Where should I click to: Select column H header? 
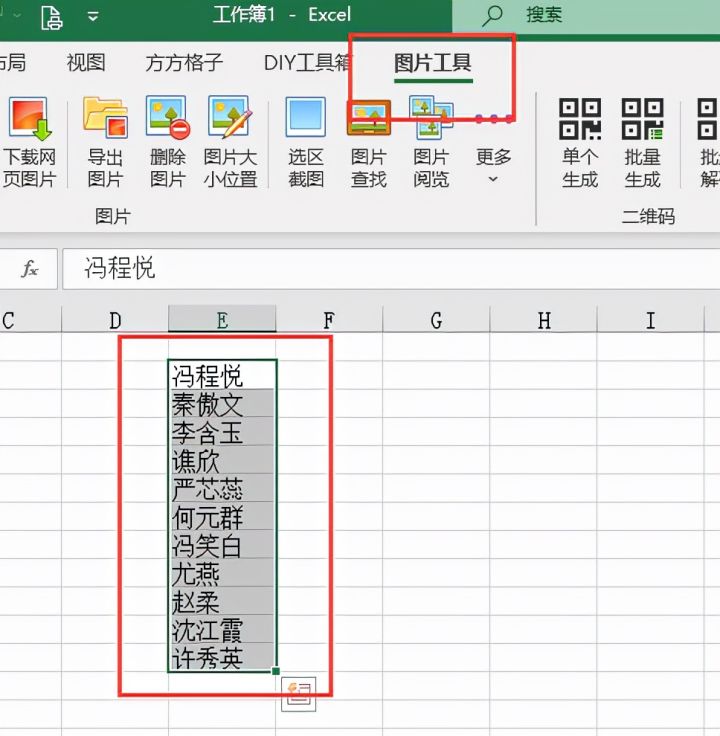tap(544, 321)
